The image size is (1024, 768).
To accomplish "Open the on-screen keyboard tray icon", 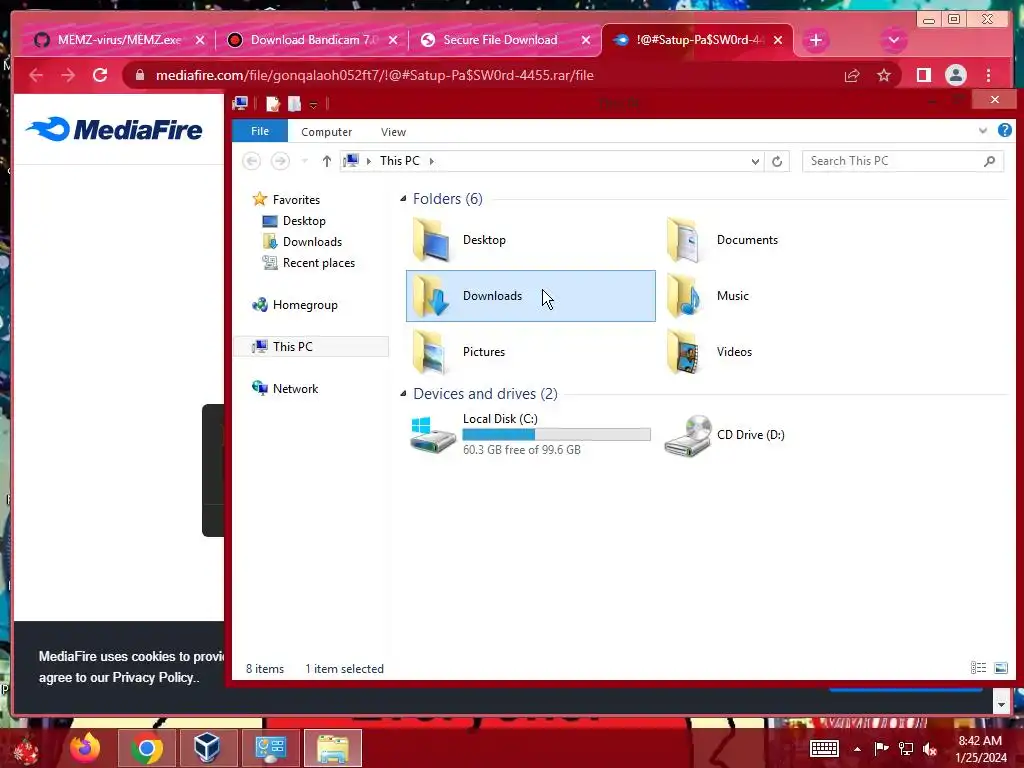I will pyautogui.click(x=824, y=748).
